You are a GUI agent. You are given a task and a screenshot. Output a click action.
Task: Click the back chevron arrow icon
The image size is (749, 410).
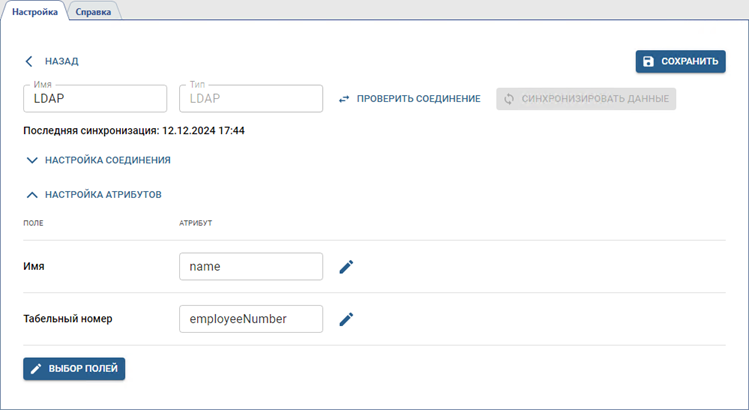click(x=29, y=61)
